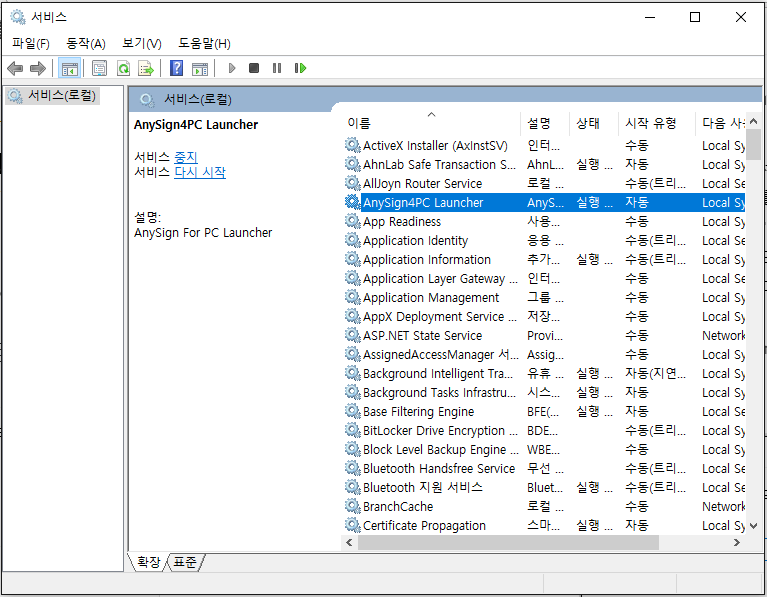Click the gear icon of the ActiveX Installer row
767x597 pixels.
coord(352,145)
